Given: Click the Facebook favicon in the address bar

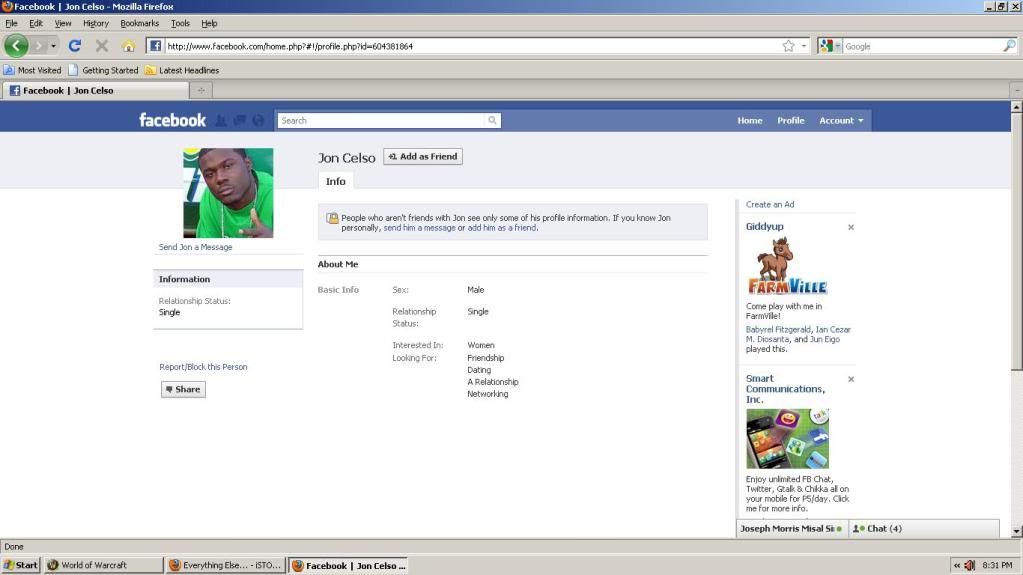Looking at the screenshot, I should pos(155,46).
